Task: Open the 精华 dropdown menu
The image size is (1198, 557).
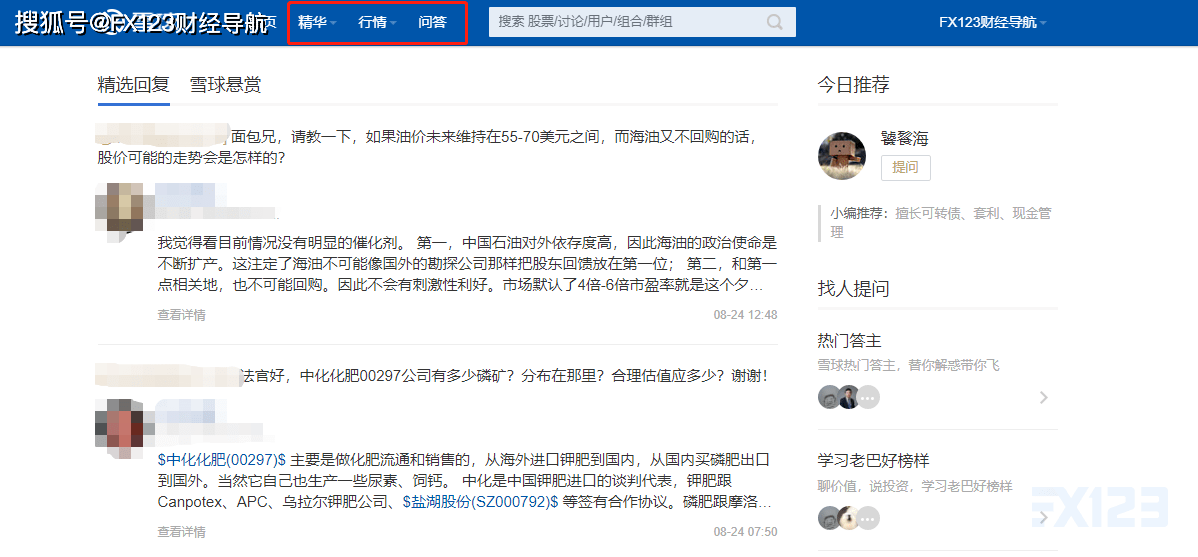Action: pos(317,22)
